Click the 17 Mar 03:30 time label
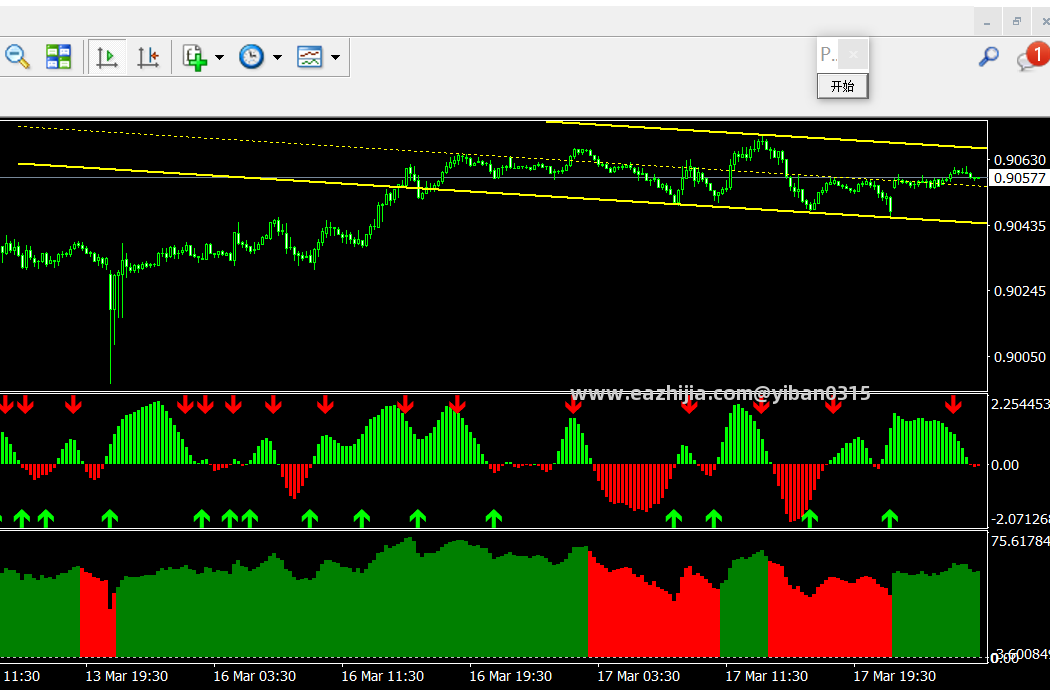Viewport: 1050px width, 690px height. pos(638,677)
